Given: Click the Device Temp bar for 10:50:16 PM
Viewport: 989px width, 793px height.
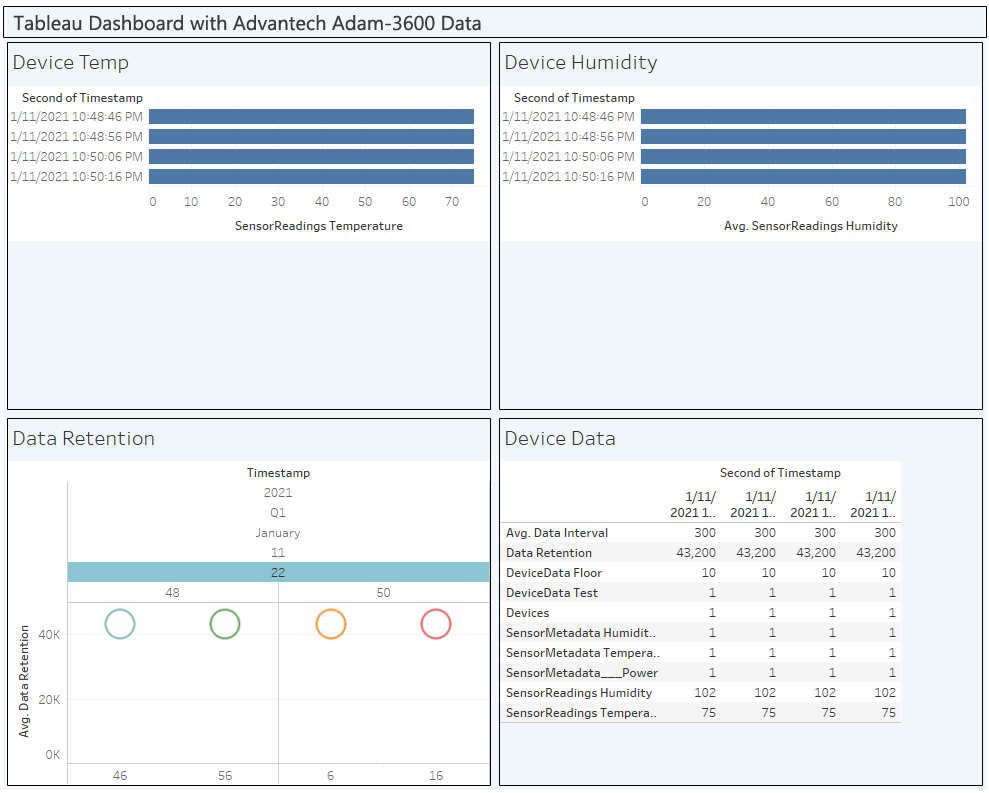Looking at the screenshot, I should click(312, 177).
